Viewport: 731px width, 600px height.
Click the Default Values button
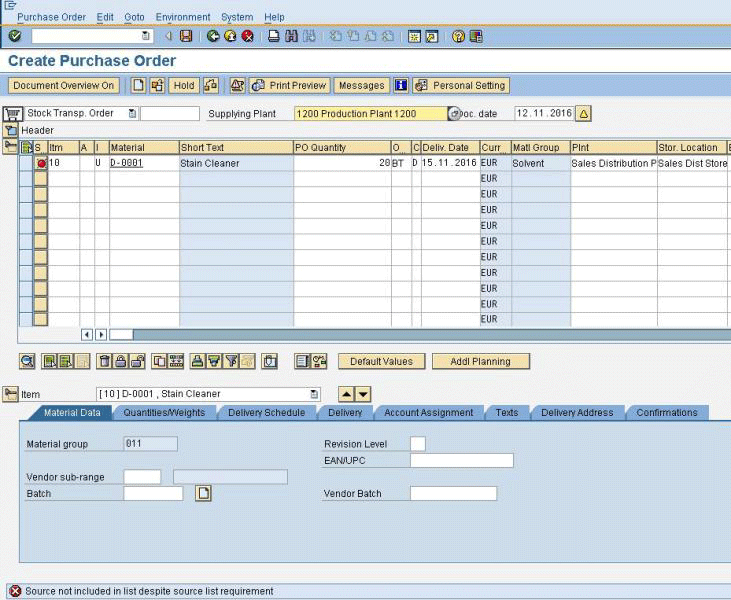[x=381, y=361]
